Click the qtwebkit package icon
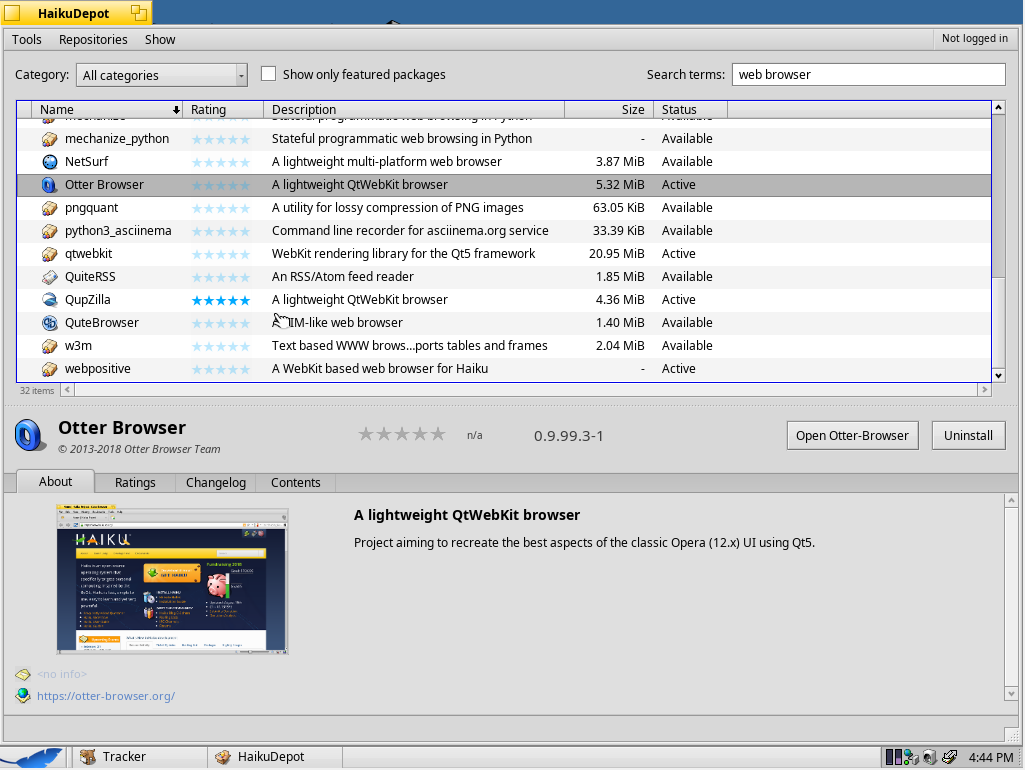The height and width of the screenshot is (770, 1025). tap(50, 254)
